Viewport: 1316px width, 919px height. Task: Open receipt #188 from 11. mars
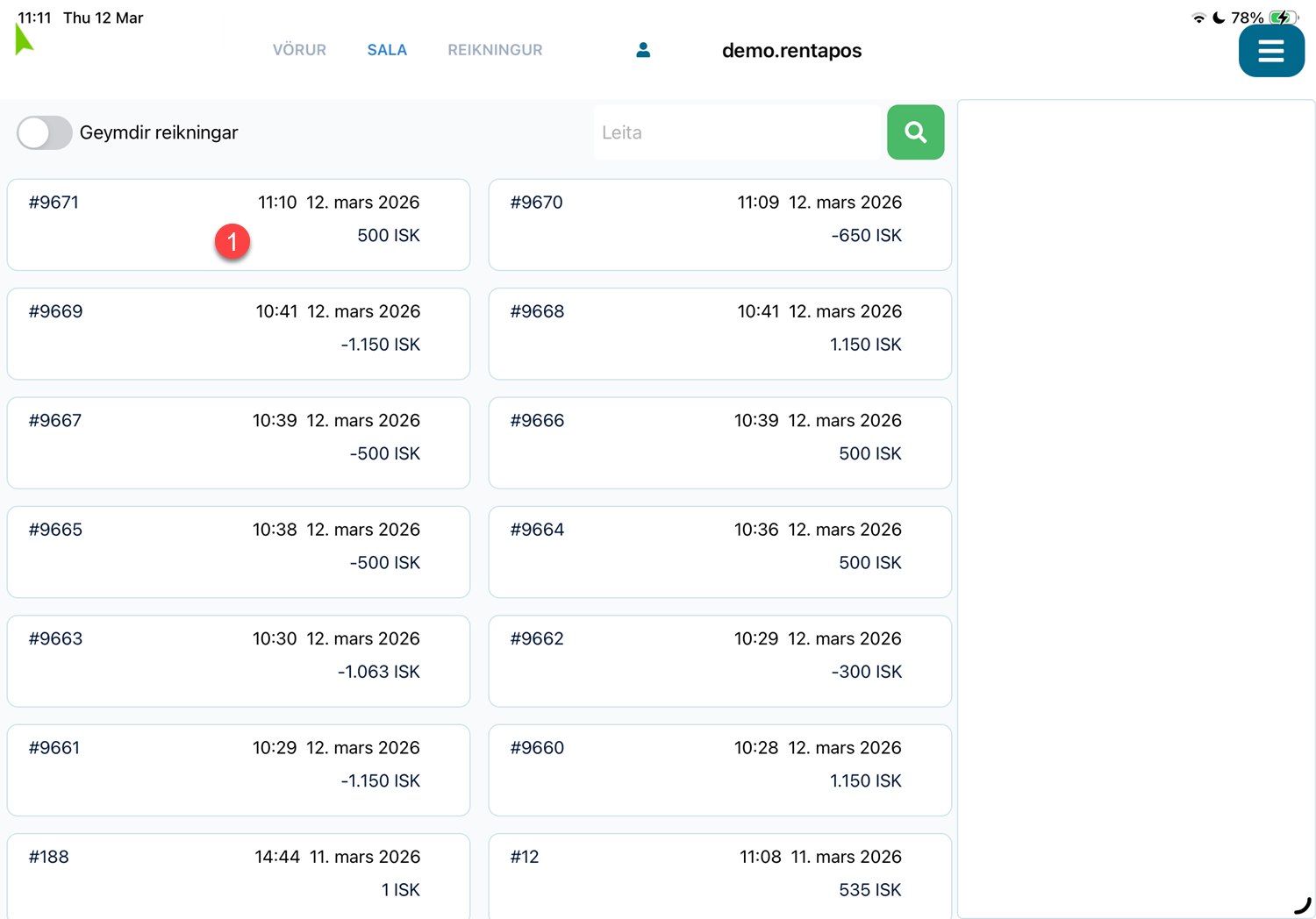point(239,874)
